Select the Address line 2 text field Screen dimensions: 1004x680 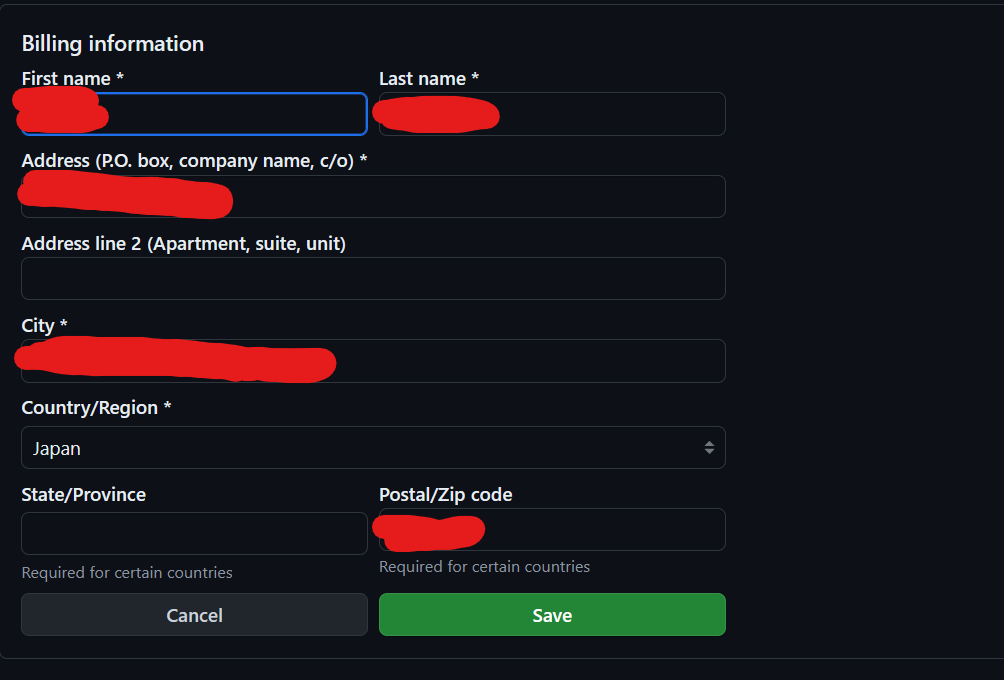pos(373,278)
